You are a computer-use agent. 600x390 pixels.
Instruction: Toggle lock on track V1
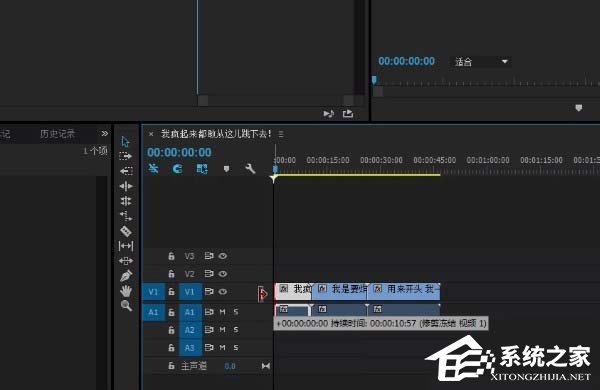[x=171, y=292]
